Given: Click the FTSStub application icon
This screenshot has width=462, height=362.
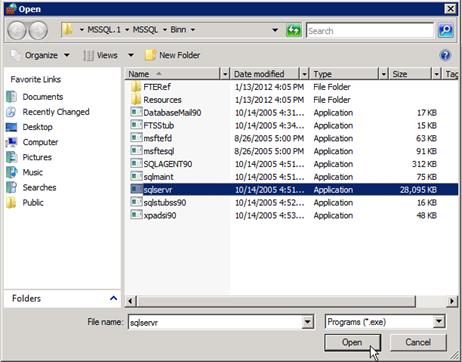Looking at the screenshot, I should pos(136,125).
